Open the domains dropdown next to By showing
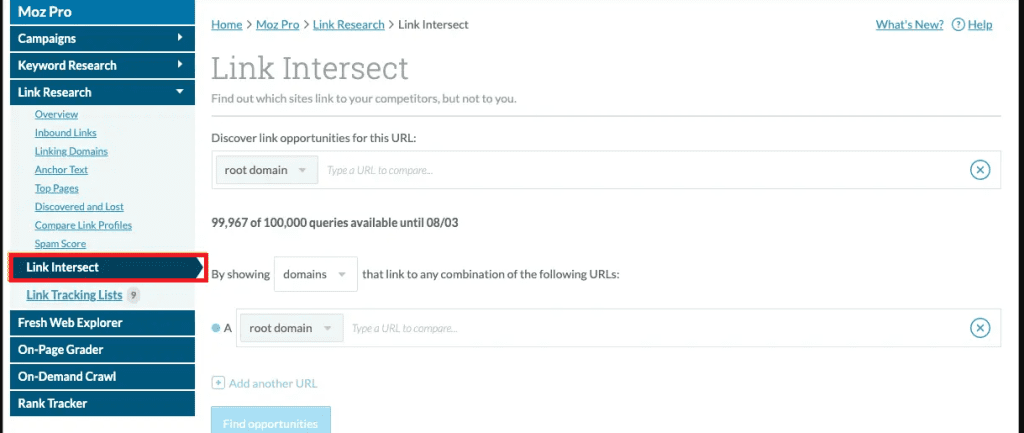The image size is (1024, 433). click(x=316, y=274)
